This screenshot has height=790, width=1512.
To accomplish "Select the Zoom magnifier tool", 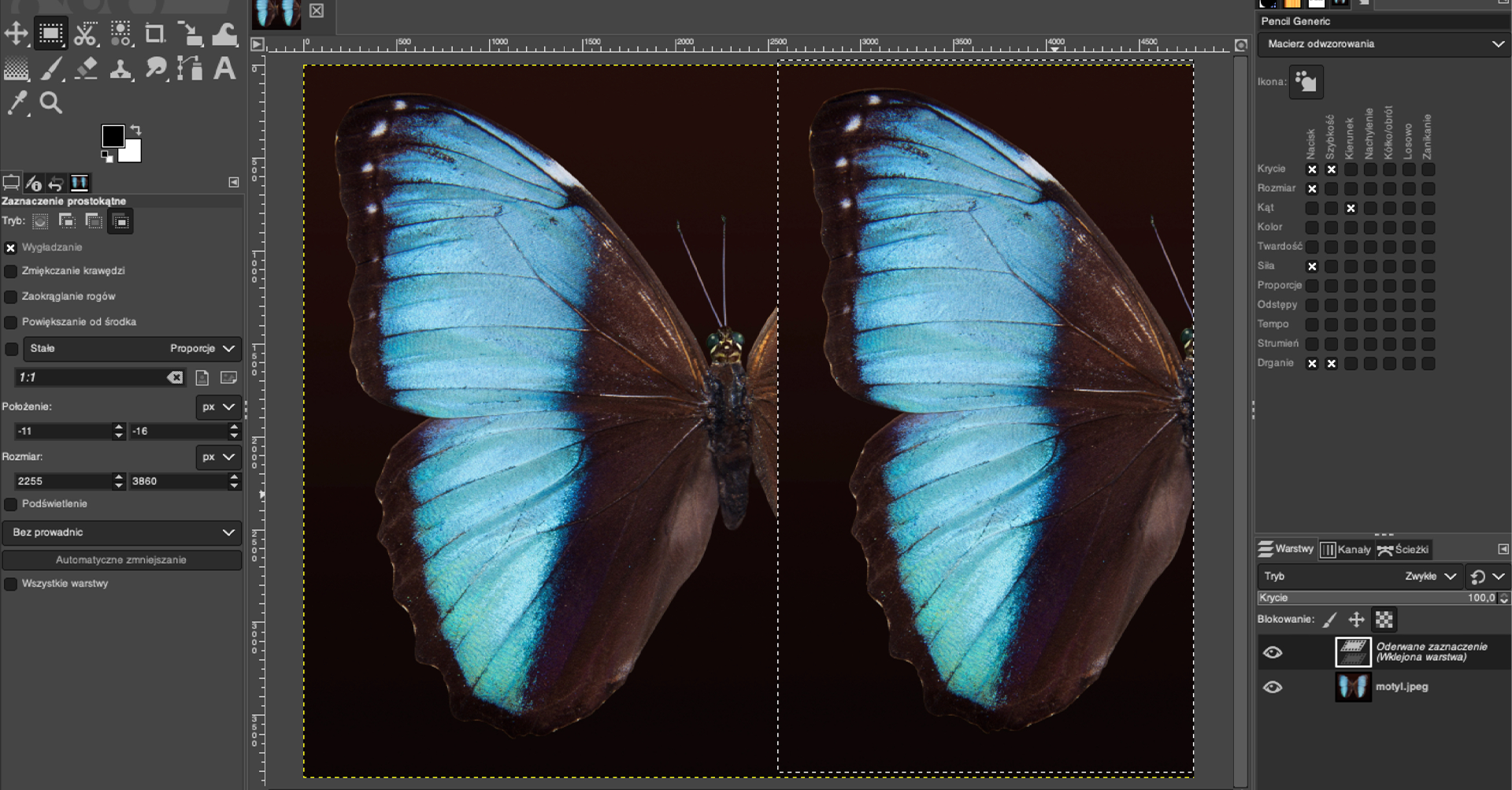I will point(51,103).
